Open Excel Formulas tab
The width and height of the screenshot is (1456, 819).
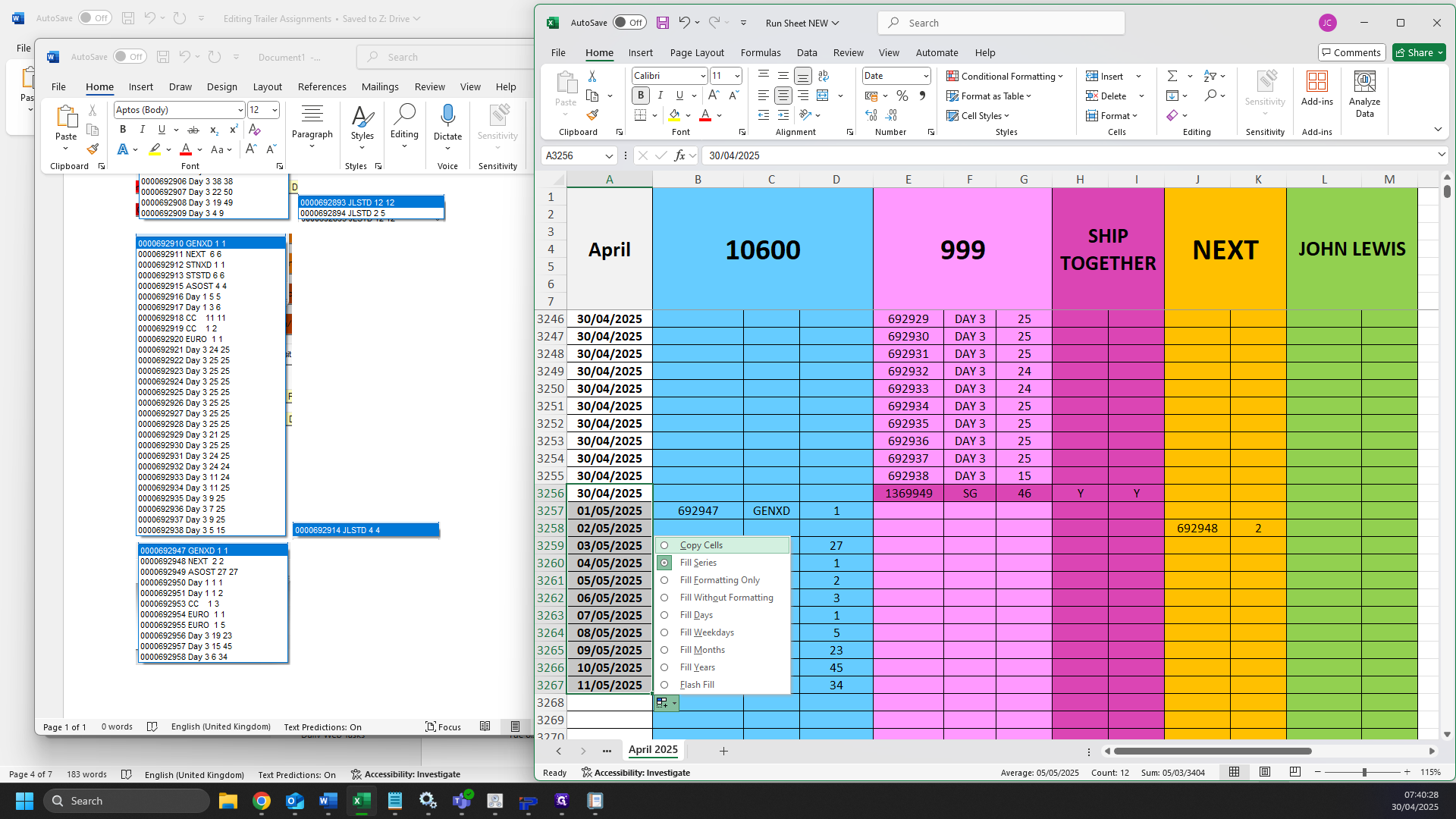point(760,52)
